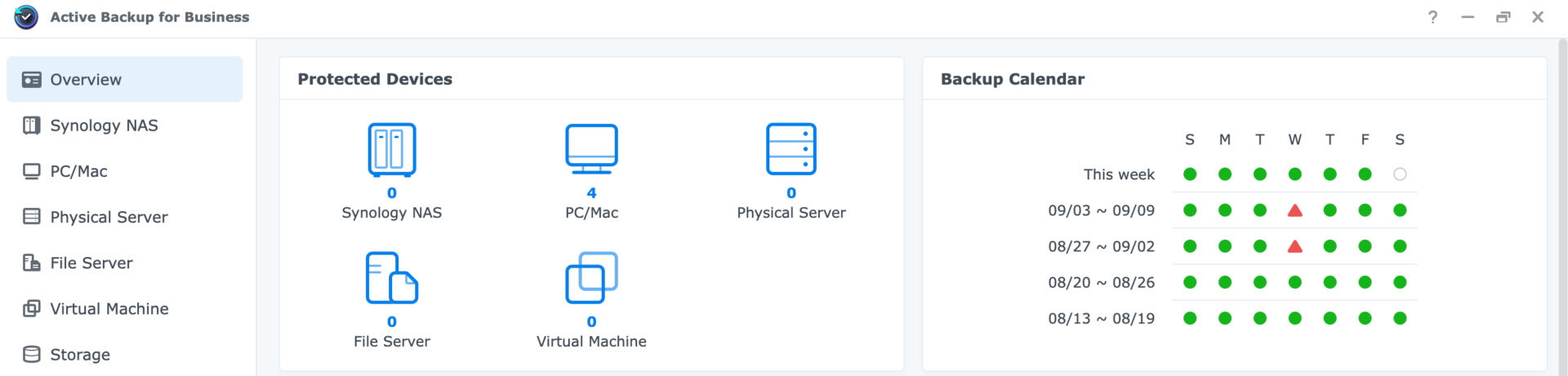Click the 'F' weekday column header
This screenshot has width=1568, height=376.
click(1365, 139)
